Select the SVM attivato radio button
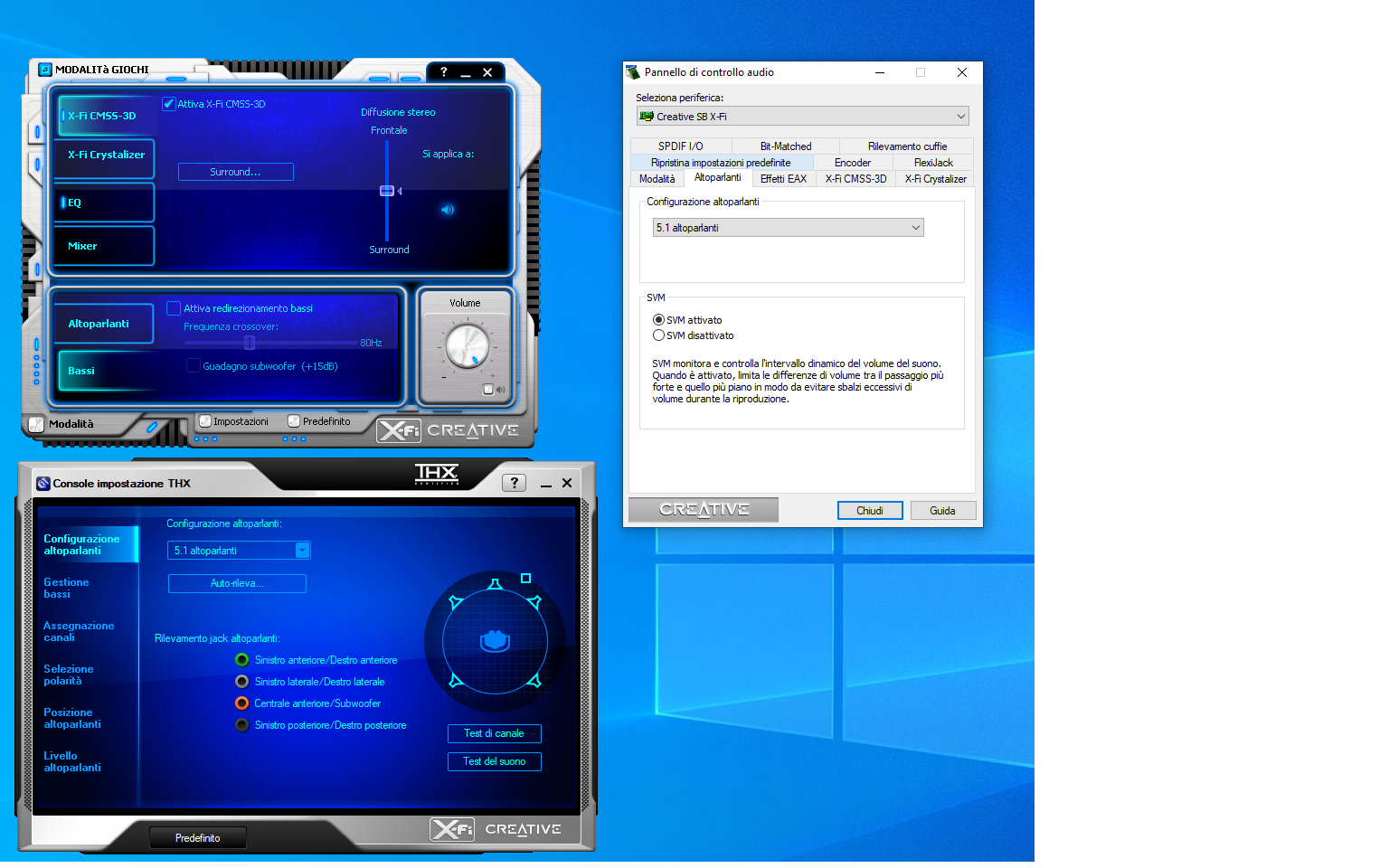1389x868 pixels. (x=658, y=320)
